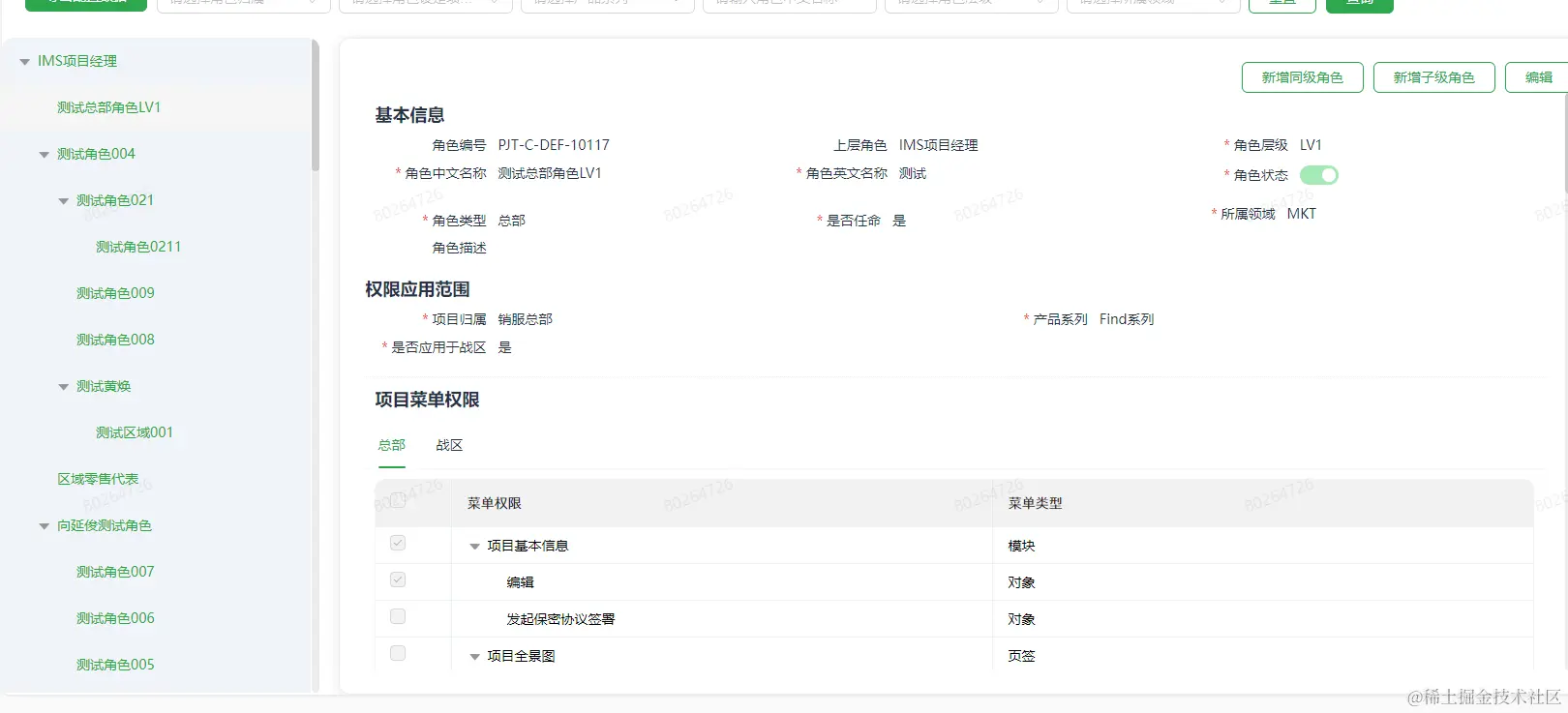
Task: Click role number PJT-C-DEF-10117
Action: tap(554, 145)
